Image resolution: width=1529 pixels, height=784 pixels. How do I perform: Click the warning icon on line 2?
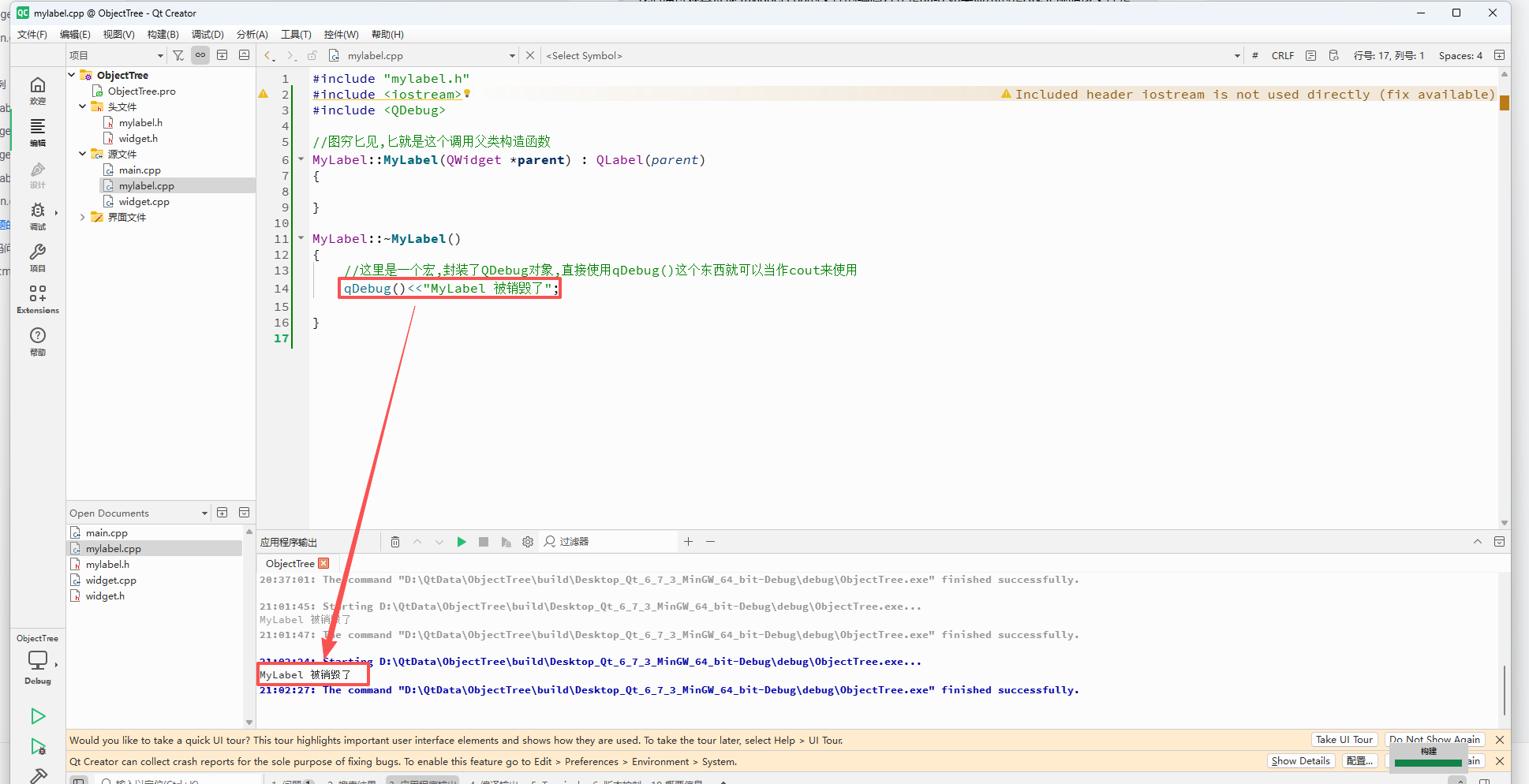[x=264, y=94]
